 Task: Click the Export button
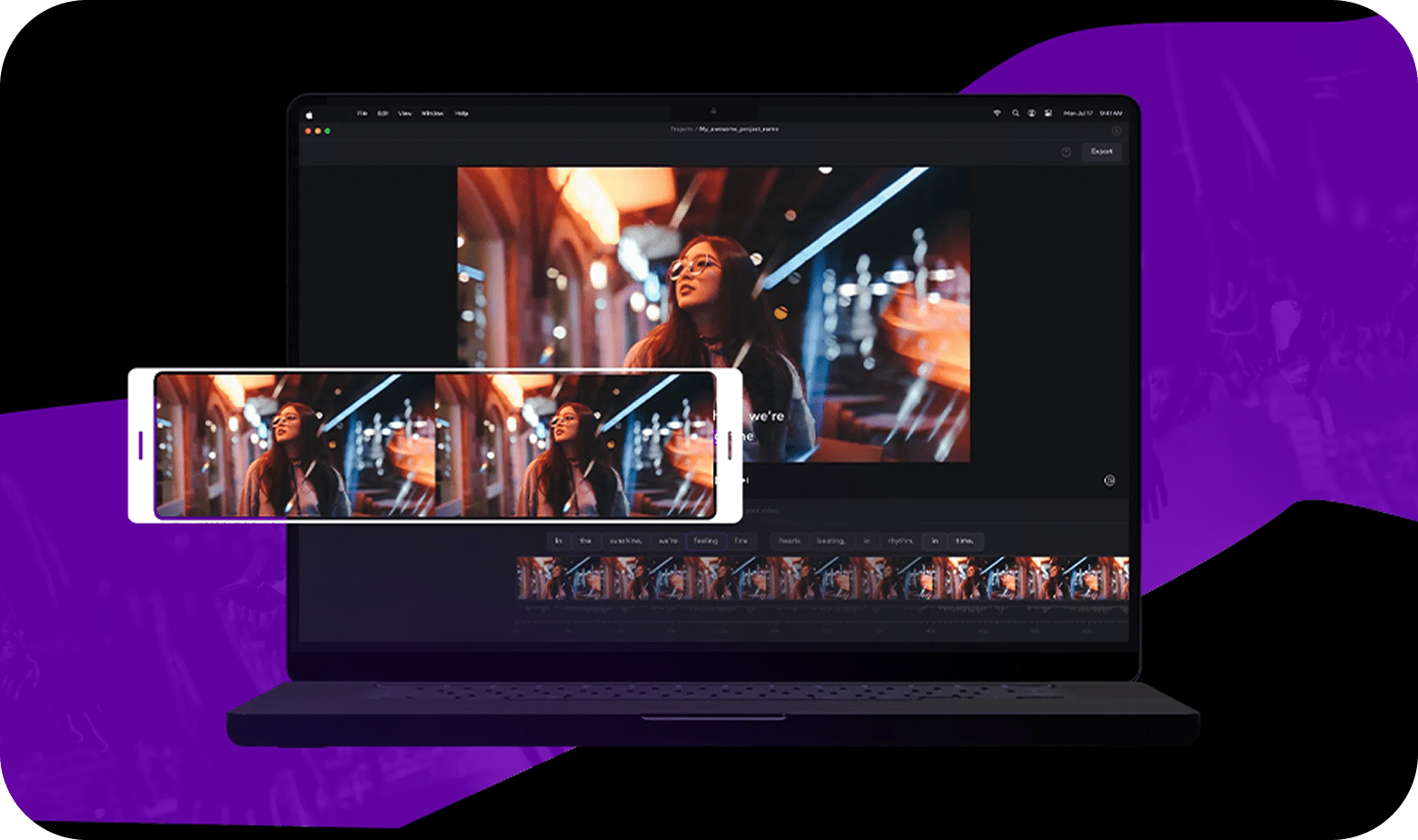[1101, 152]
